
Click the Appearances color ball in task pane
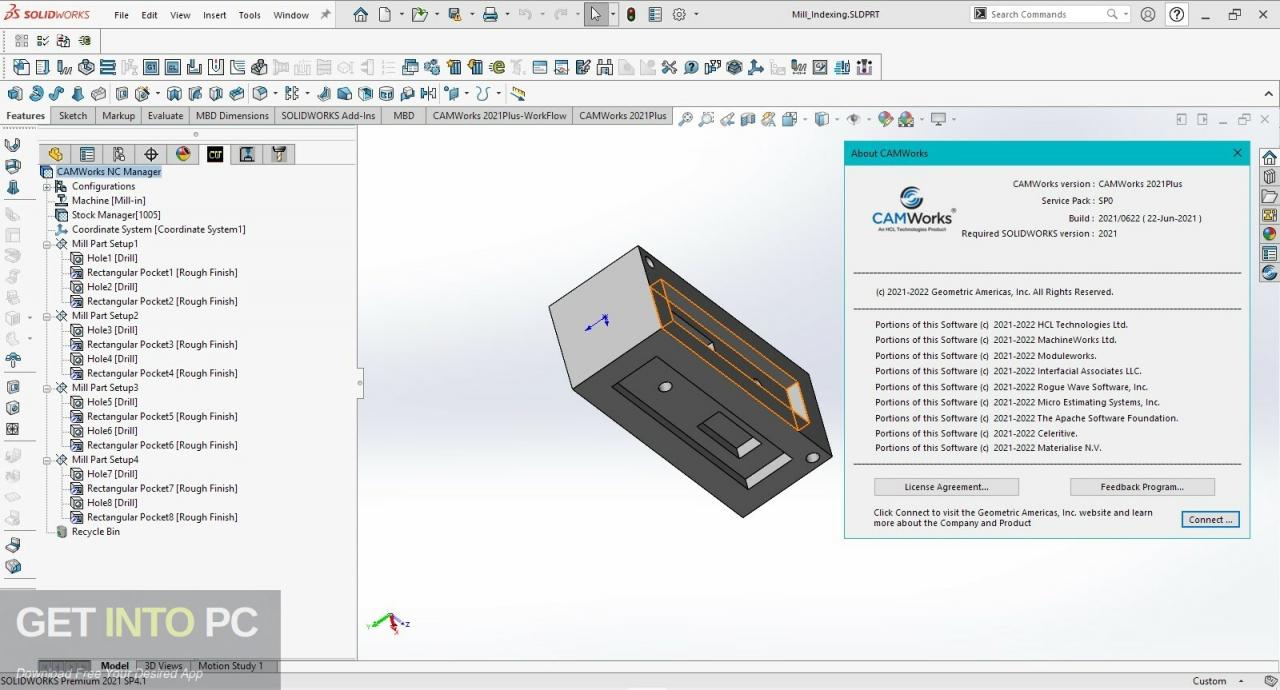click(x=1269, y=234)
